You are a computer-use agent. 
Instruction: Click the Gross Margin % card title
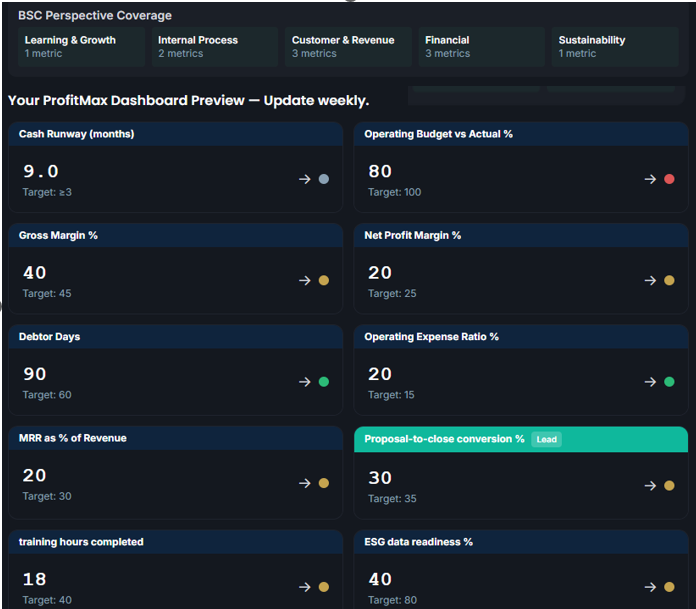click(x=58, y=235)
